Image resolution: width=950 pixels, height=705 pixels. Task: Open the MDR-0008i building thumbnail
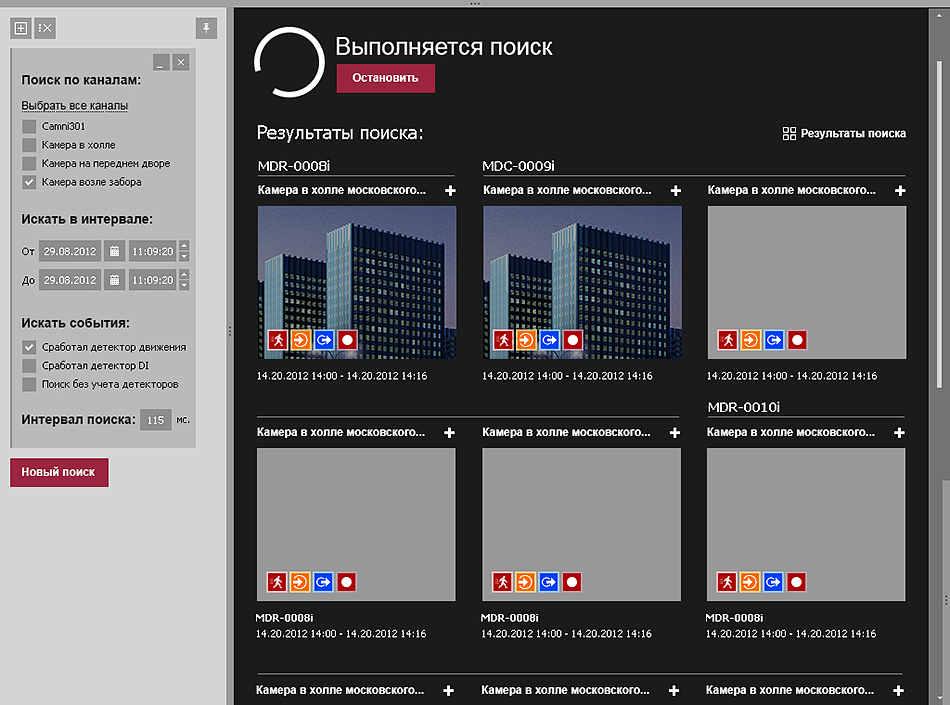tap(357, 282)
